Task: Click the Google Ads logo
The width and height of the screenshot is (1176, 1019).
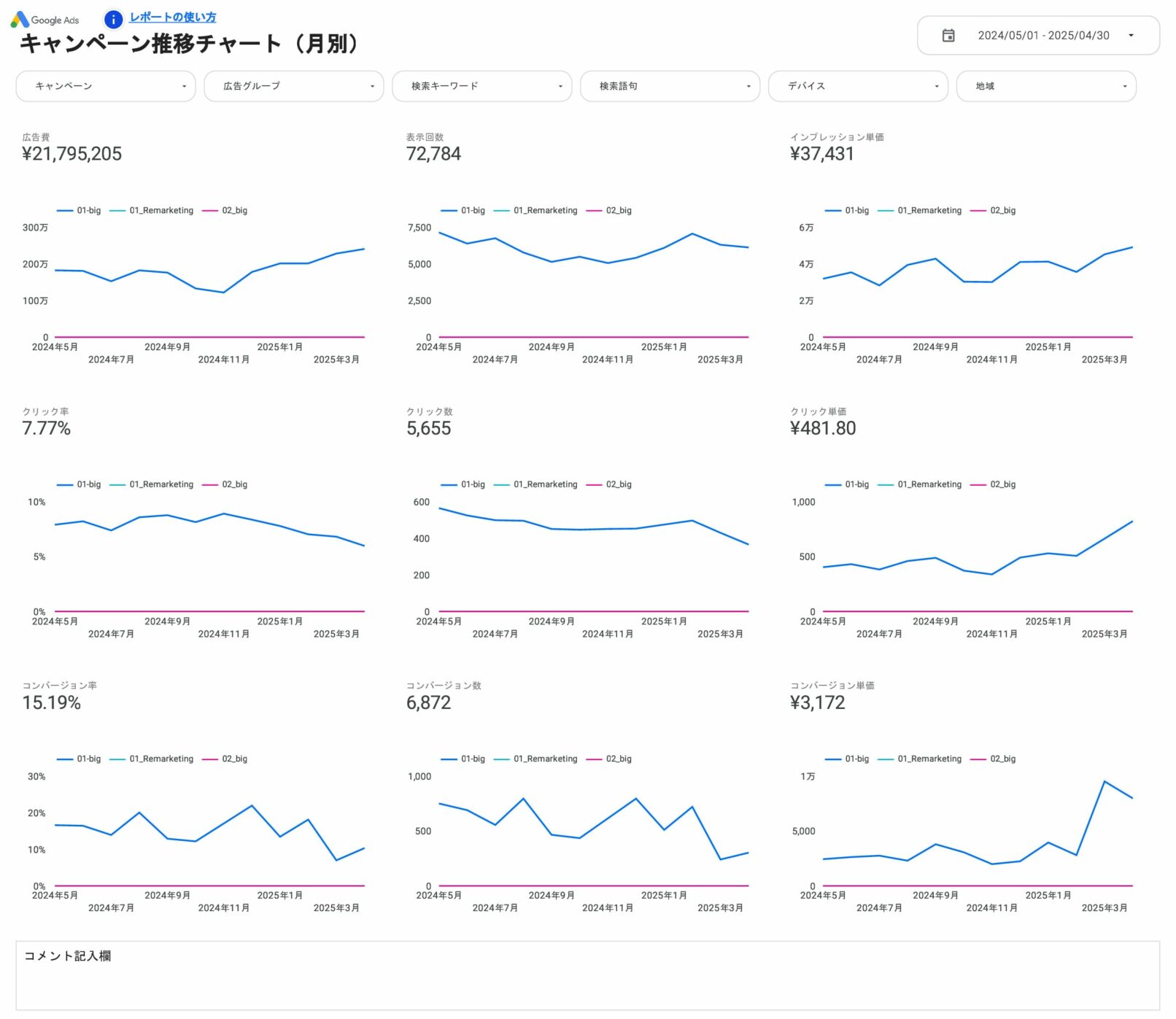Action: [x=45, y=20]
